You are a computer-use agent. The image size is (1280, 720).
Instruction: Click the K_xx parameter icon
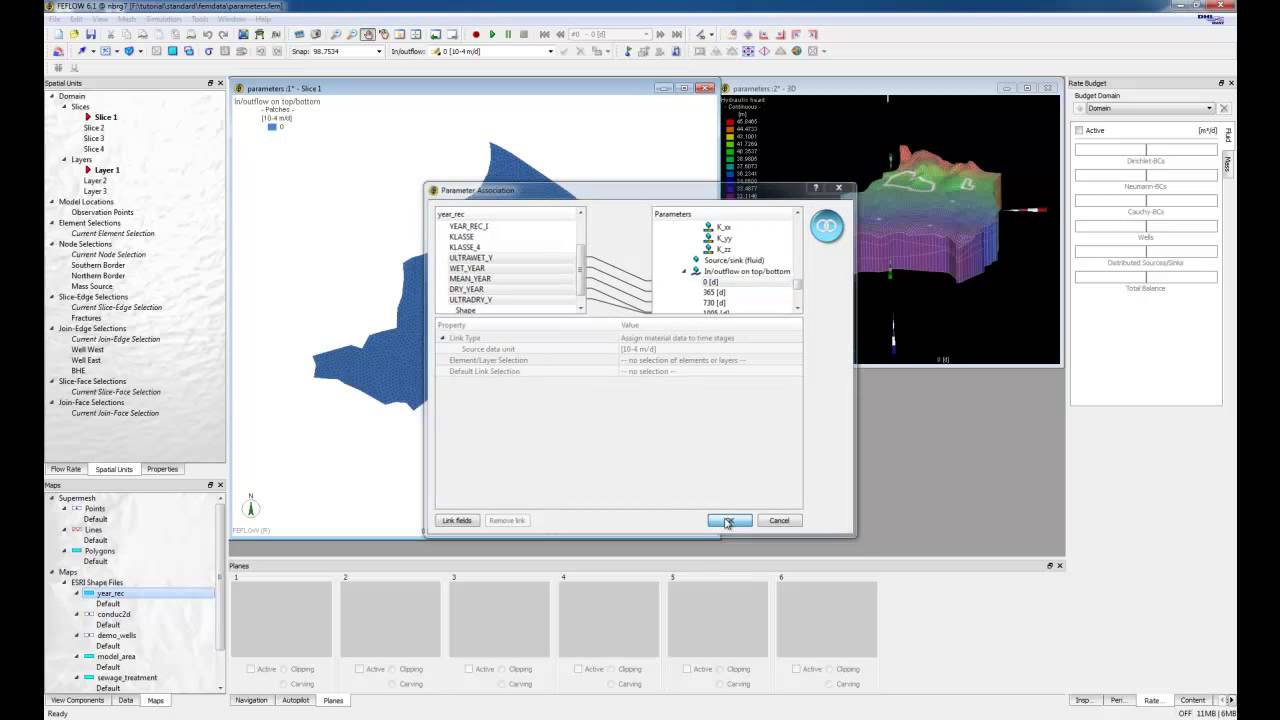709,228
